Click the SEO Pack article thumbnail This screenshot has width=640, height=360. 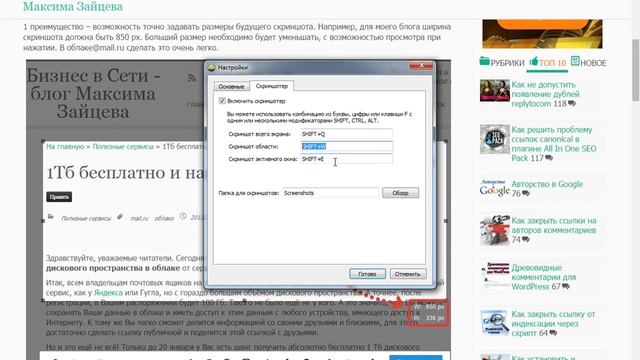[495, 139]
